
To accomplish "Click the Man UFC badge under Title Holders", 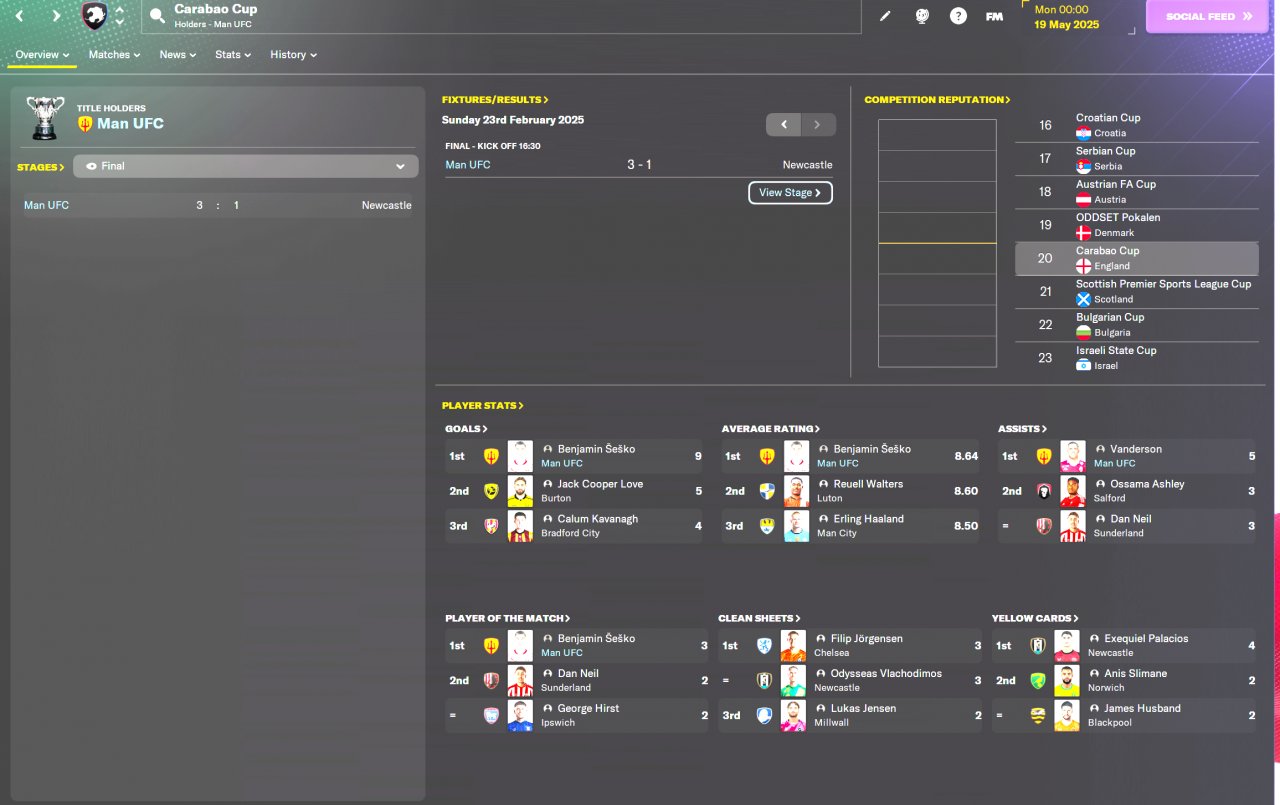I will pyautogui.click(x=85, y=124).
